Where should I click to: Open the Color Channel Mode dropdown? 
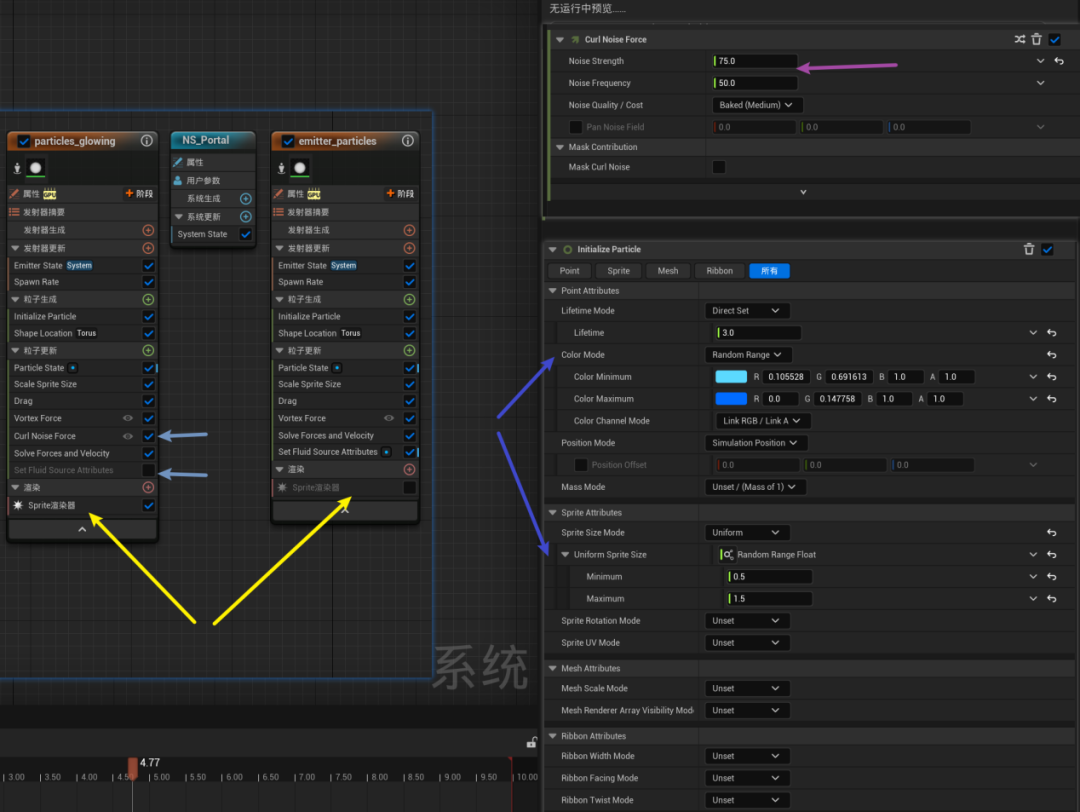[x=762, y=421]
